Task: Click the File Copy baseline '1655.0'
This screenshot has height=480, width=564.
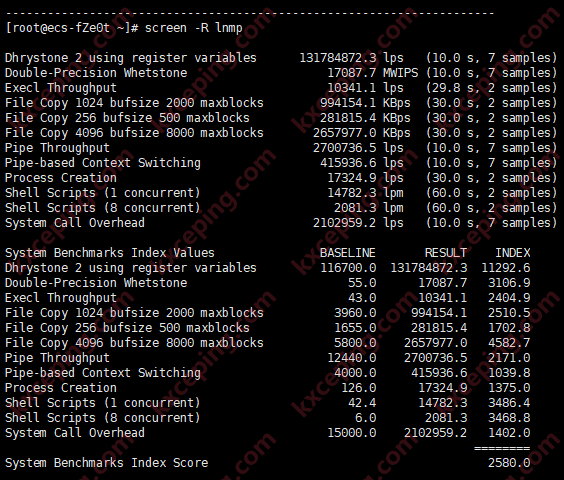Action: pyautogui.click(x=355, y=328)
